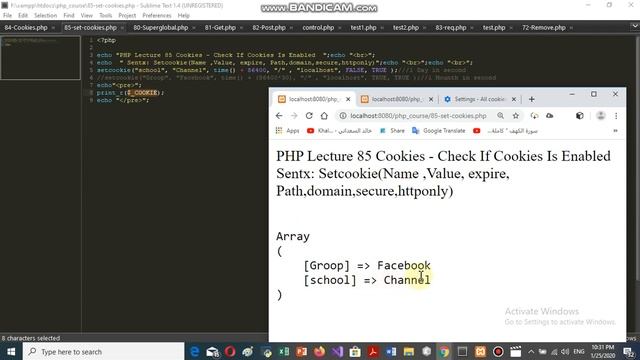640x360 pixels.
Task: Launch Microsoft Edge from taskbar
Action: (x=195, y=351)
